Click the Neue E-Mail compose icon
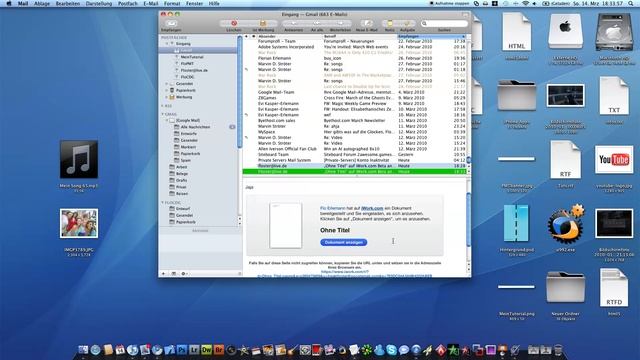Viewport: 640px width, 360px height. tap(367, 24)
